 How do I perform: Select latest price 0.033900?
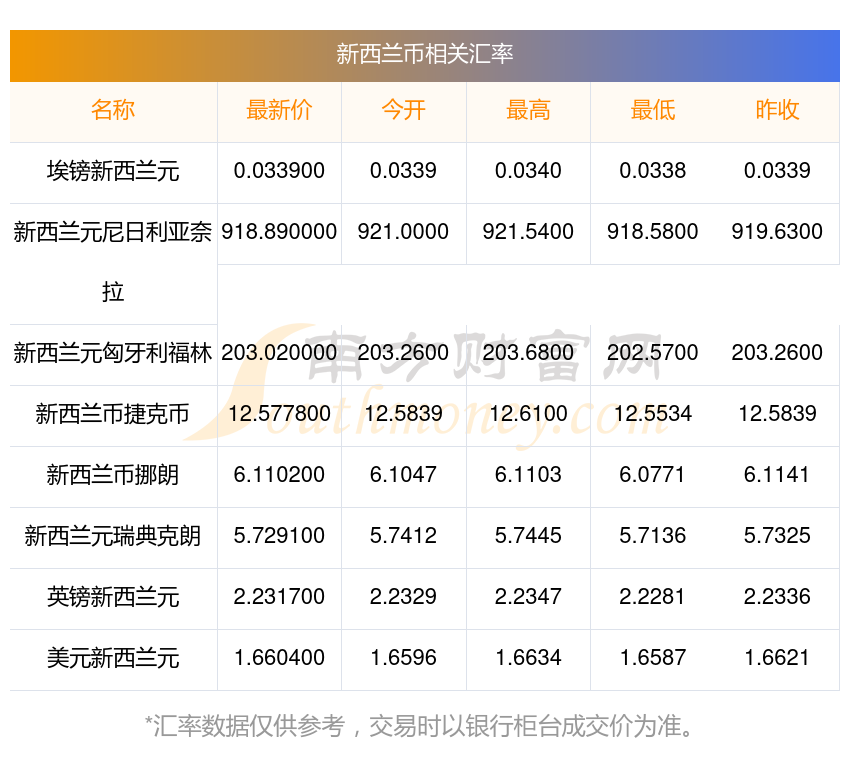point(279,171)
